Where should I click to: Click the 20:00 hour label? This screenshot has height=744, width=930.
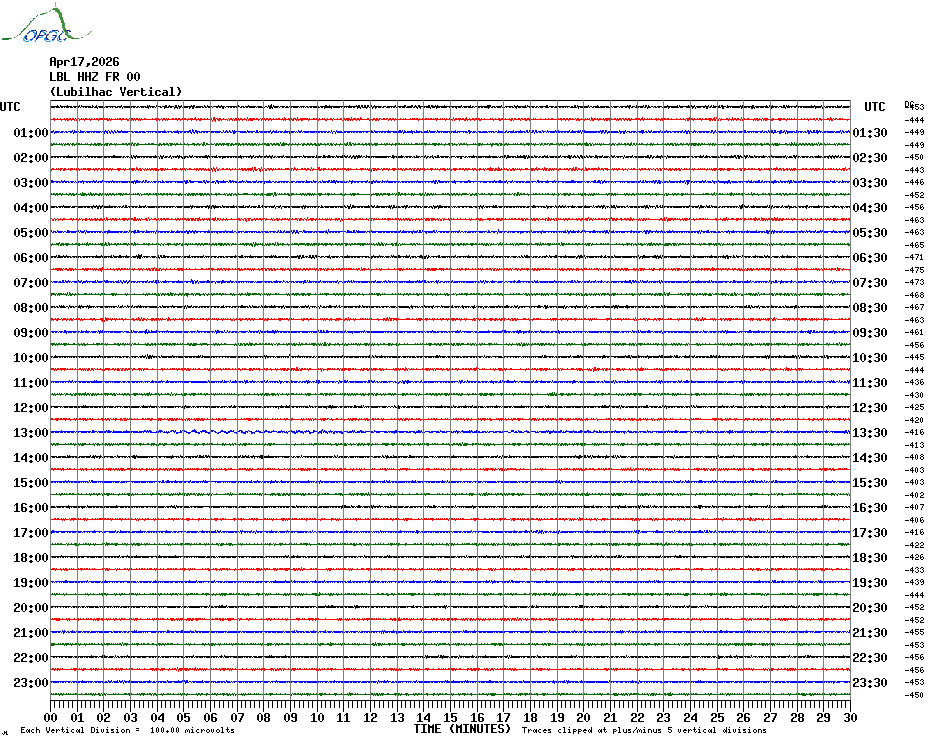31,608
